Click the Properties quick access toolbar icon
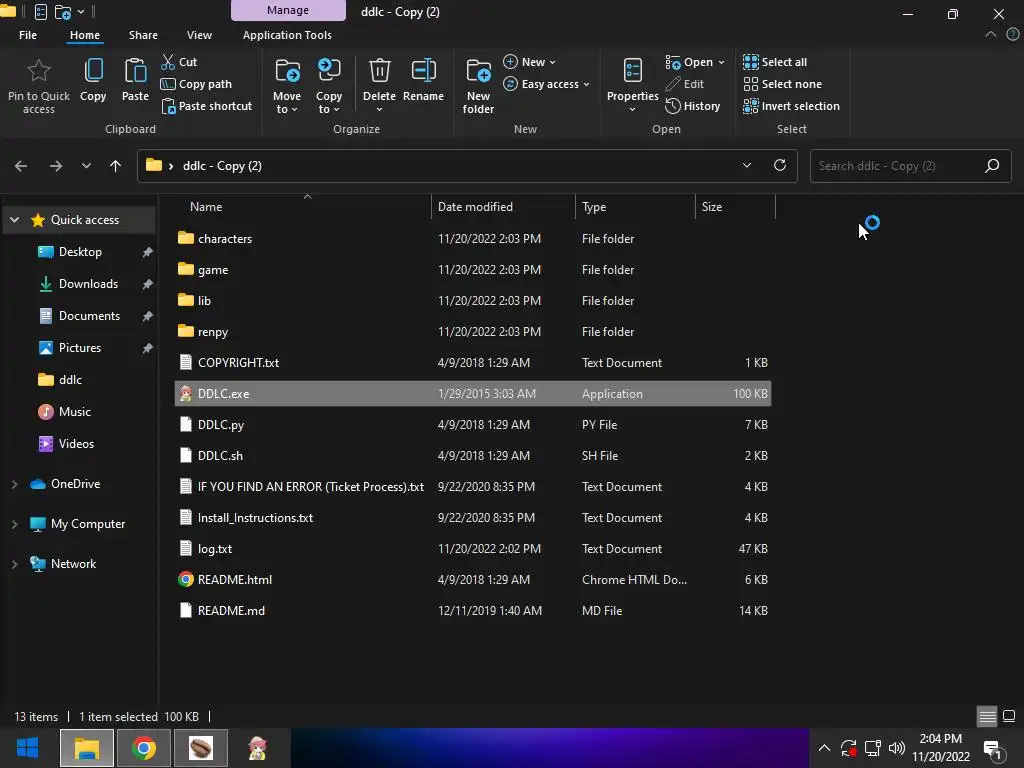This screenshot has height=768, width=1024. click(40, 12)
